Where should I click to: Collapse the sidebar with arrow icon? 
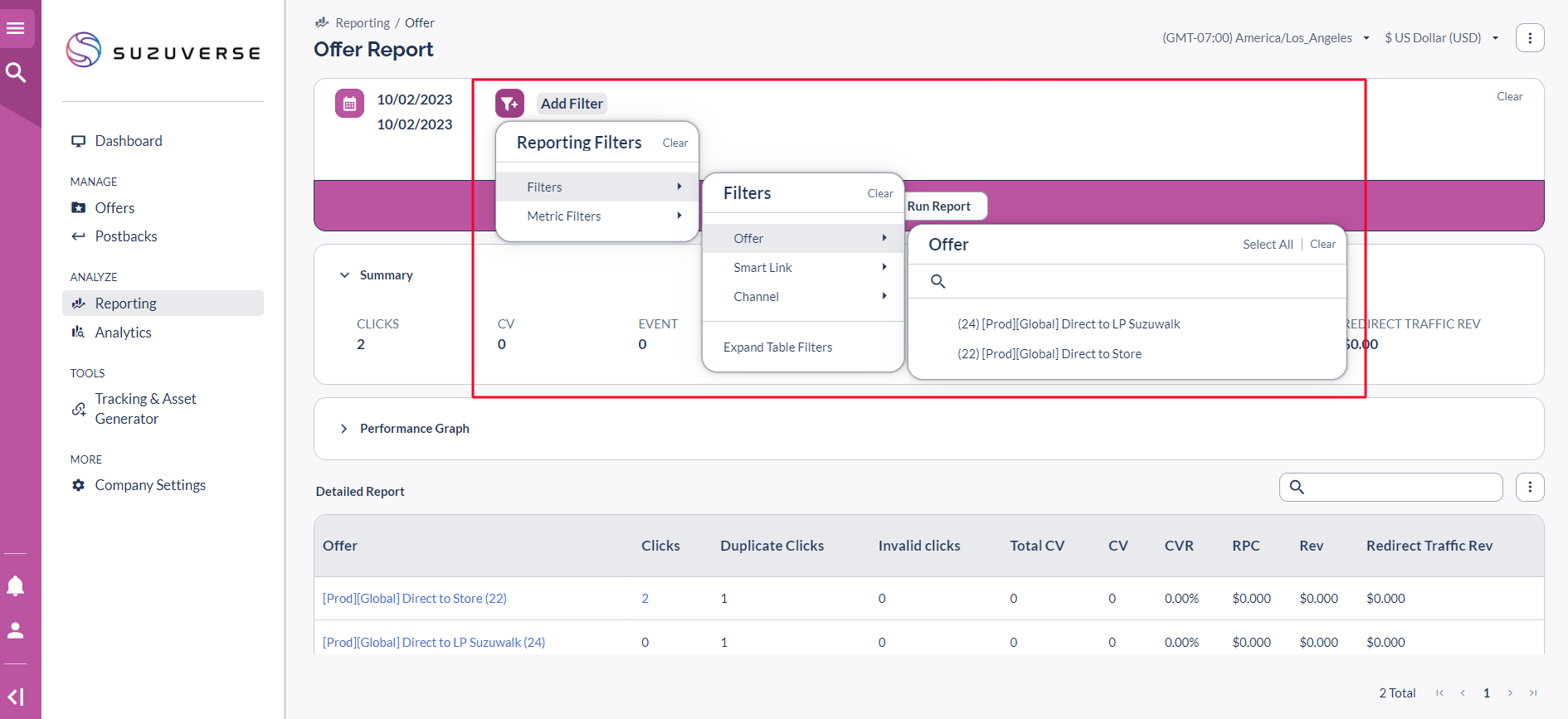click(16, 697)
